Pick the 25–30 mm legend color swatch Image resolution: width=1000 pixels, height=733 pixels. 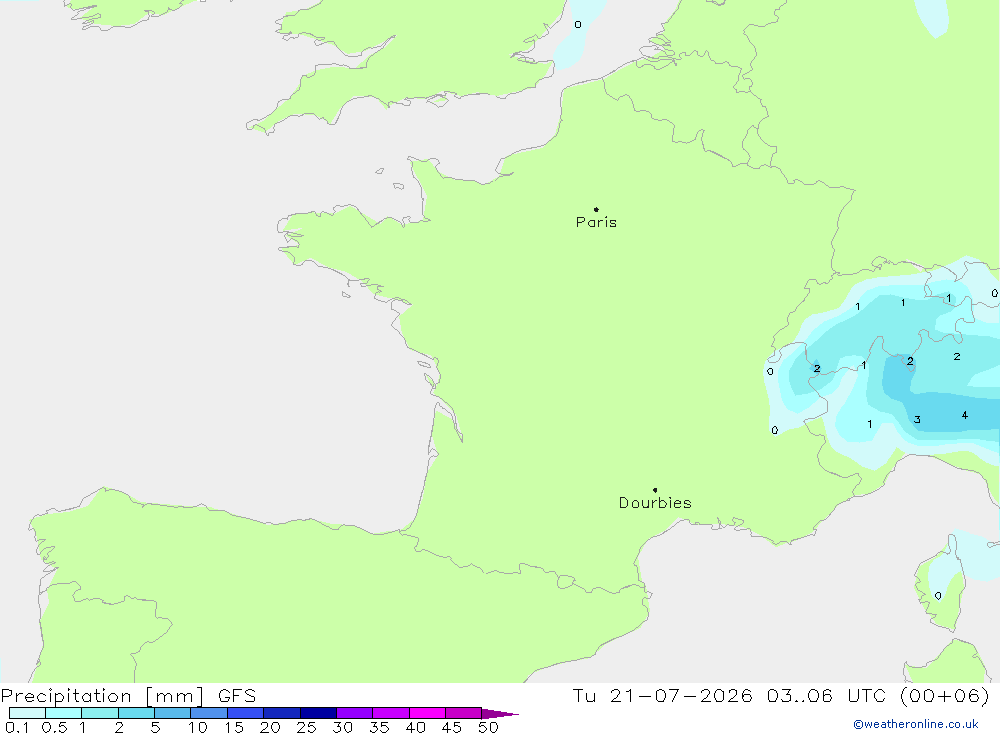pyautogui.click(x=318, y=713)
